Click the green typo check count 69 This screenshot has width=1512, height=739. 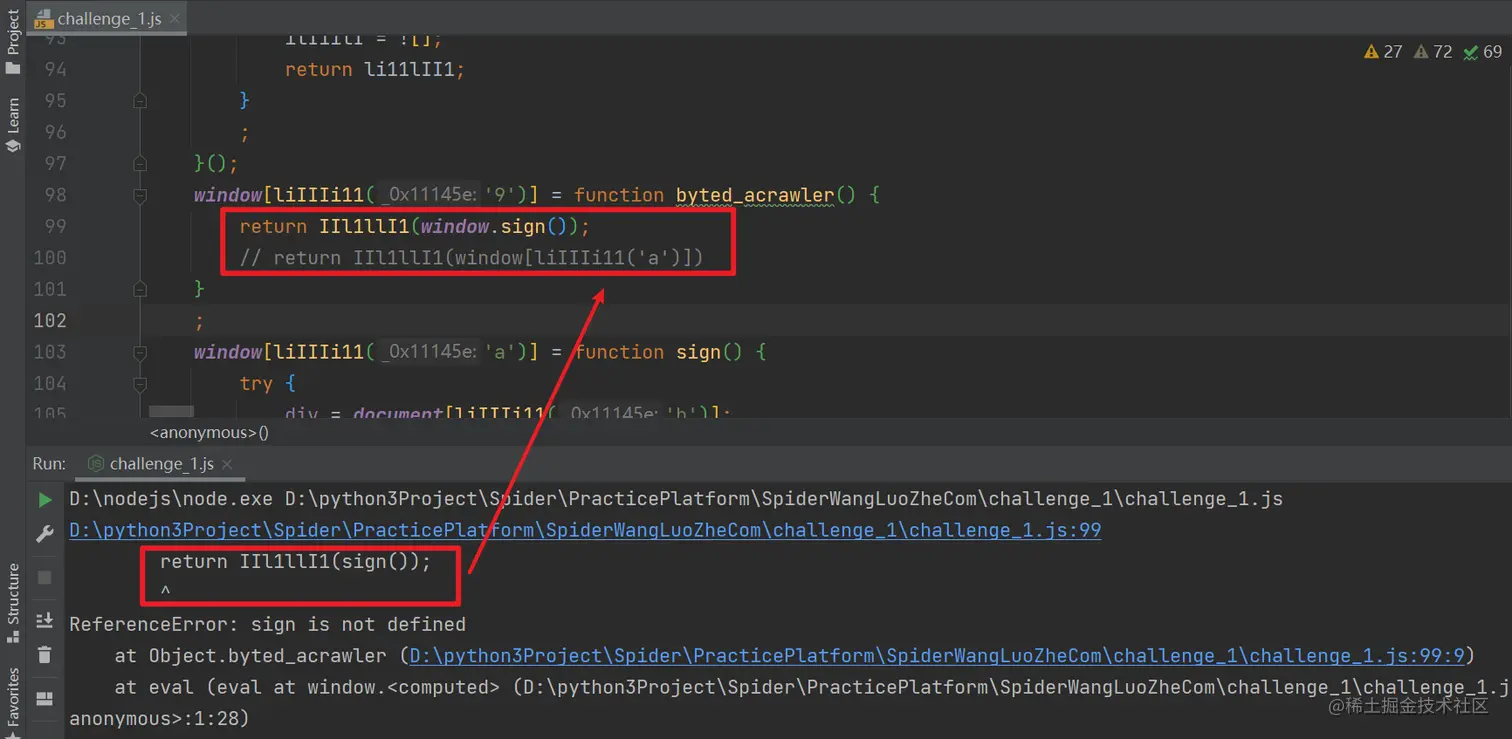[1482, 52]
